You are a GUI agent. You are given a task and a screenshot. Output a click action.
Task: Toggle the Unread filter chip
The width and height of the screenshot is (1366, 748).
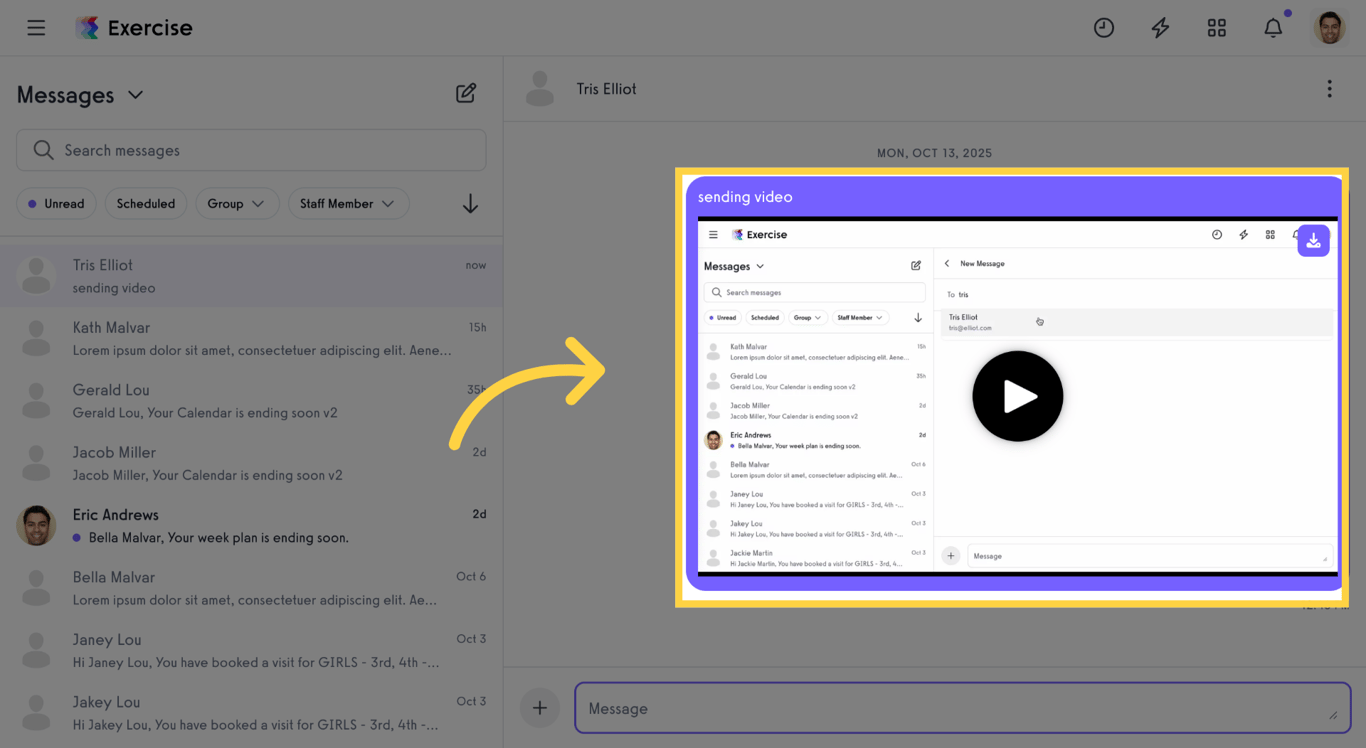click(56, 204)
